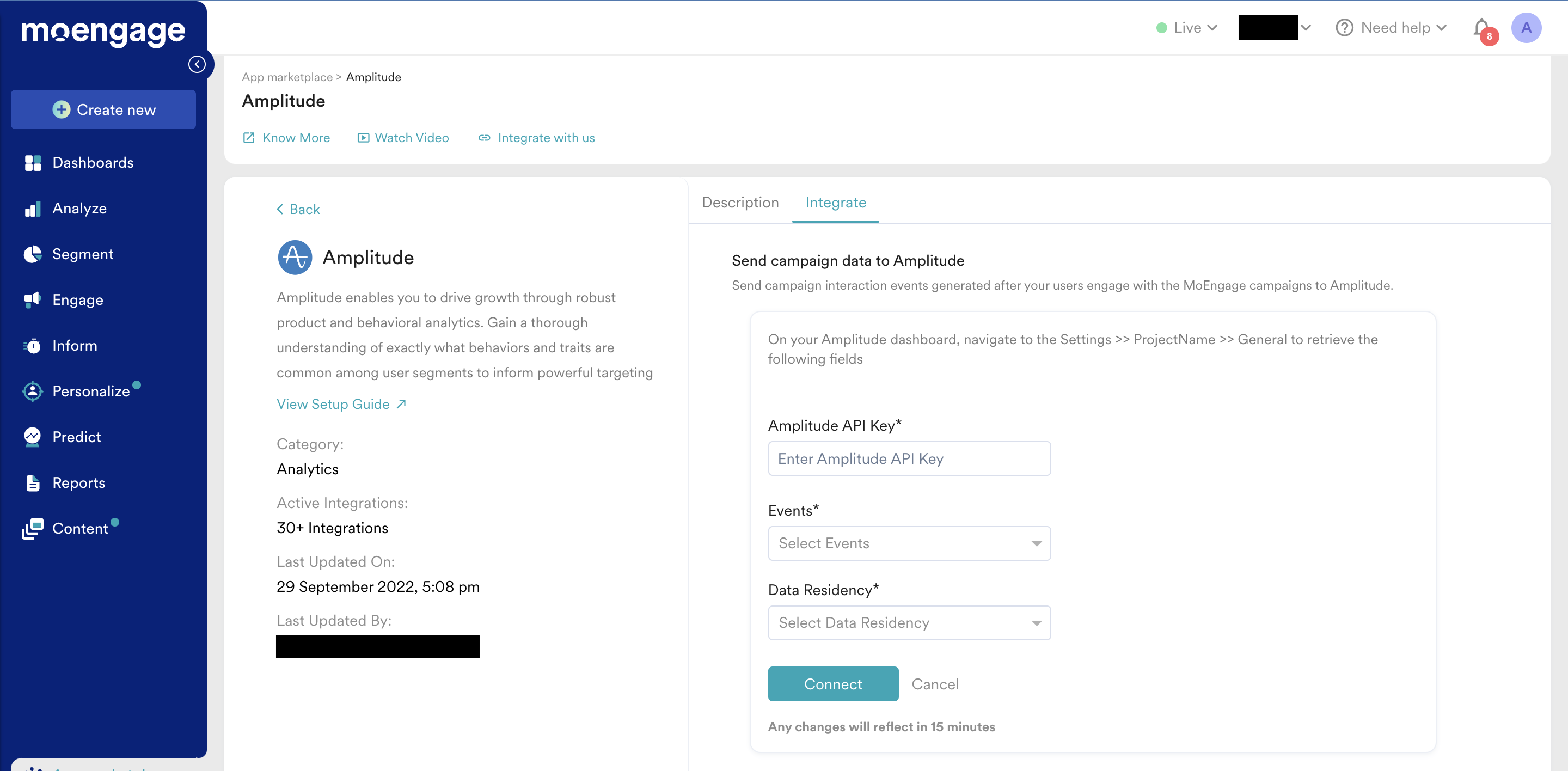
Task: Open the notifications bell icon
Action: point(1483,28)
